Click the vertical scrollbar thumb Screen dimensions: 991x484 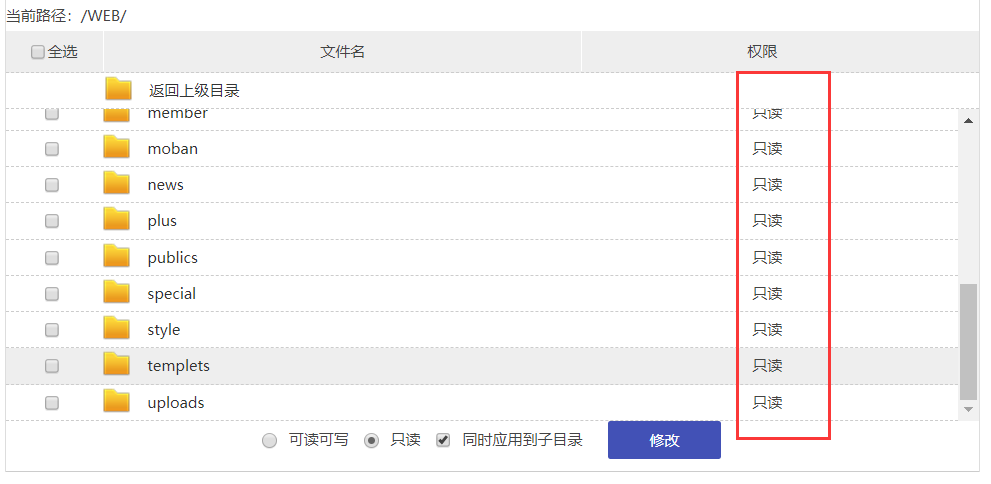[x=968, y=340]
